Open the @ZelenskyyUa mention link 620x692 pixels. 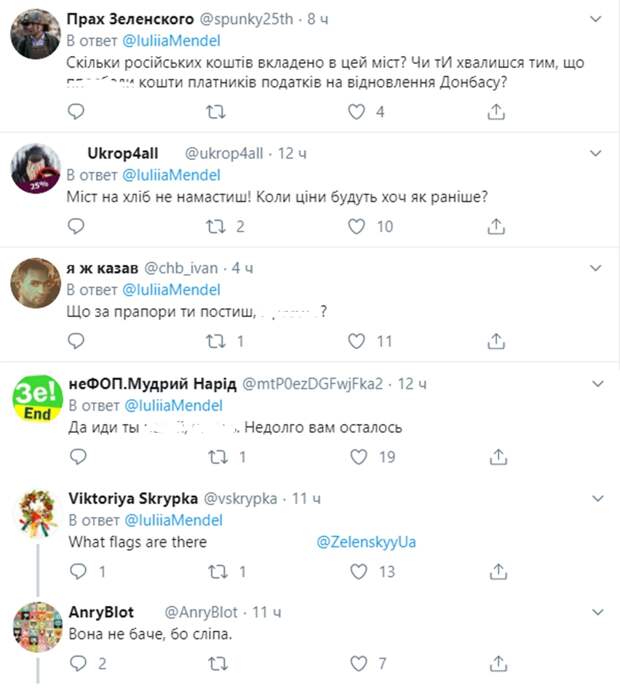[x=366, y=542]
